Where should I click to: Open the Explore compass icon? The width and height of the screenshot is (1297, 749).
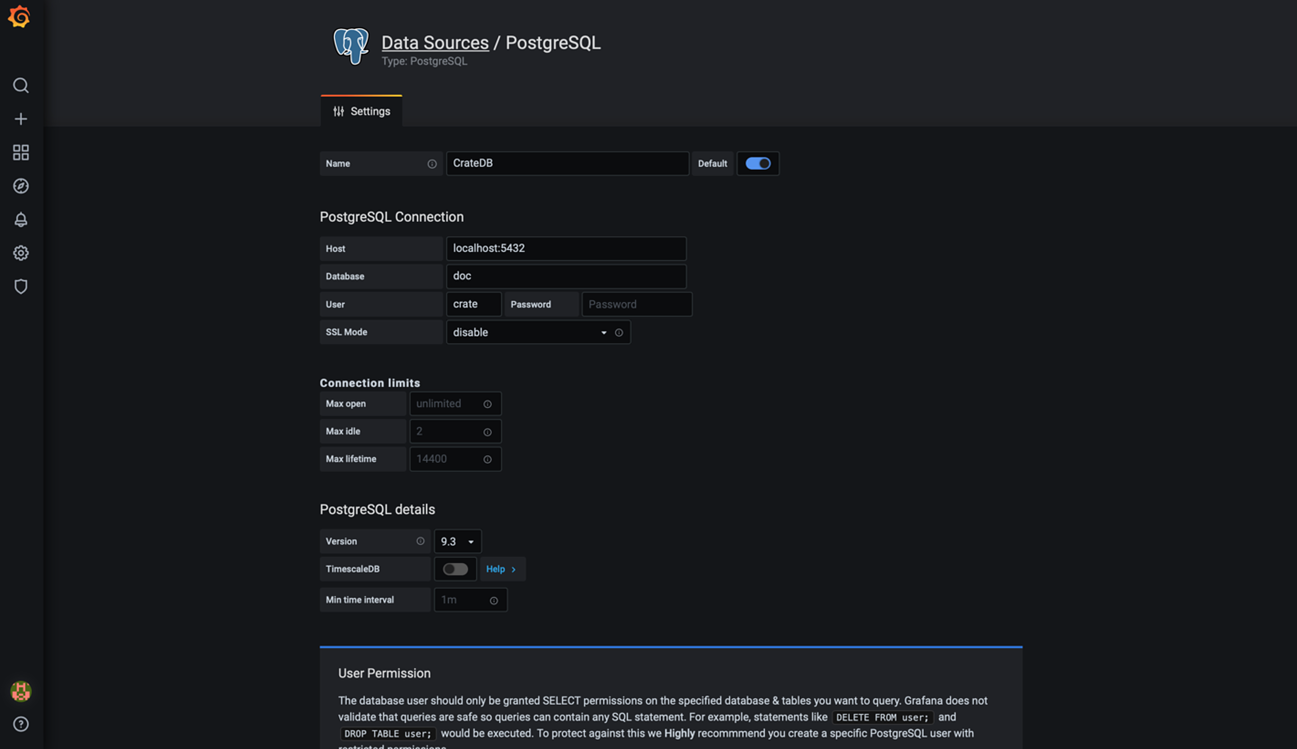tap(21, 186)
